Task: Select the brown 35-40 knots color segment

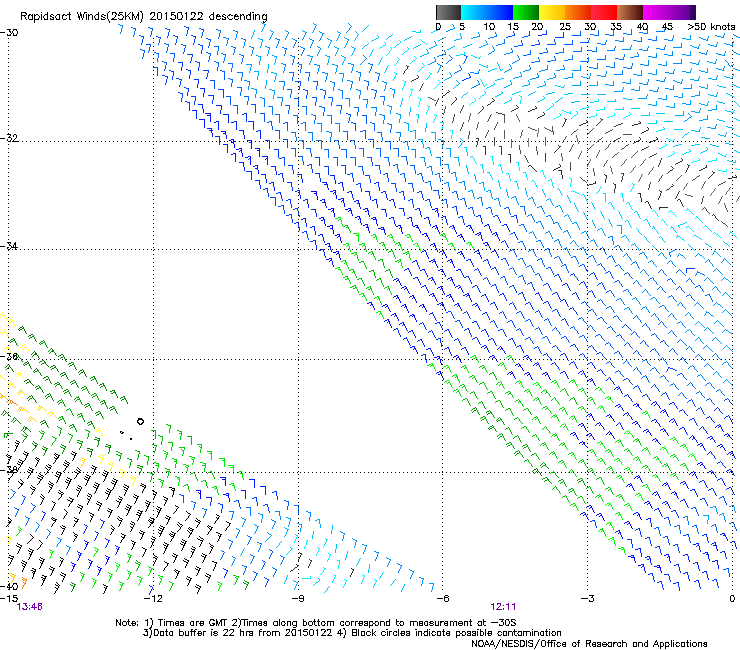Action: (630, 12)
